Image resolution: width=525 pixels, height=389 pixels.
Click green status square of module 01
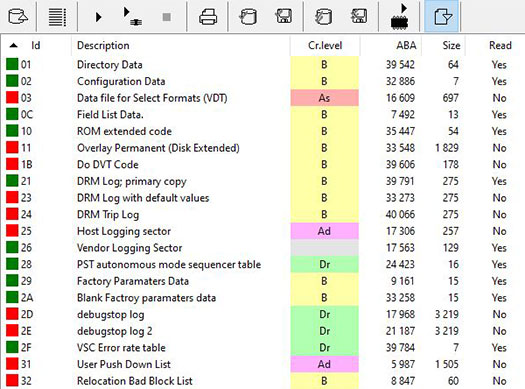[12, 64]
